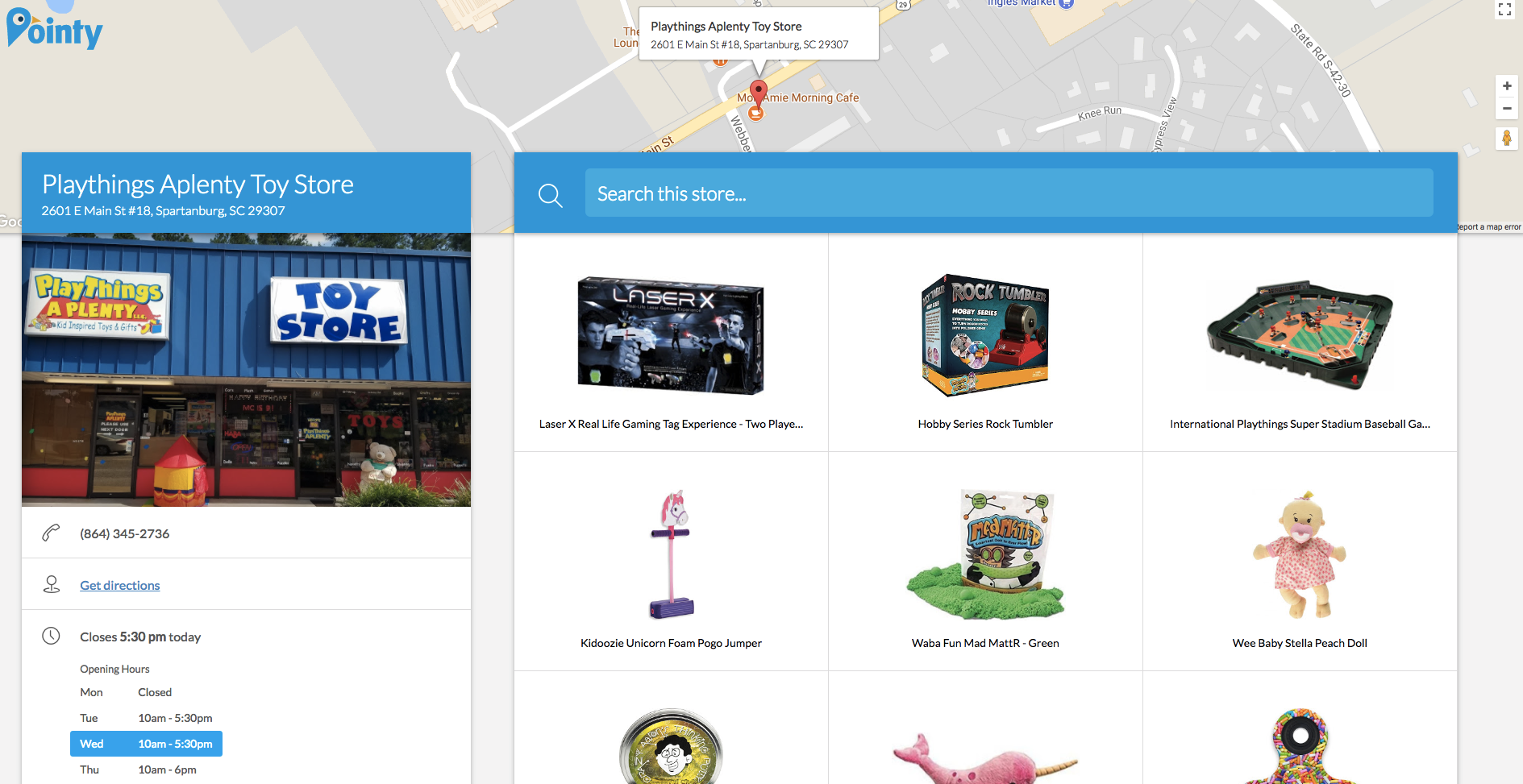Click Hobby Series Rock Tumbler title
Screen dimensions: 1523x784
click(985, 424)
